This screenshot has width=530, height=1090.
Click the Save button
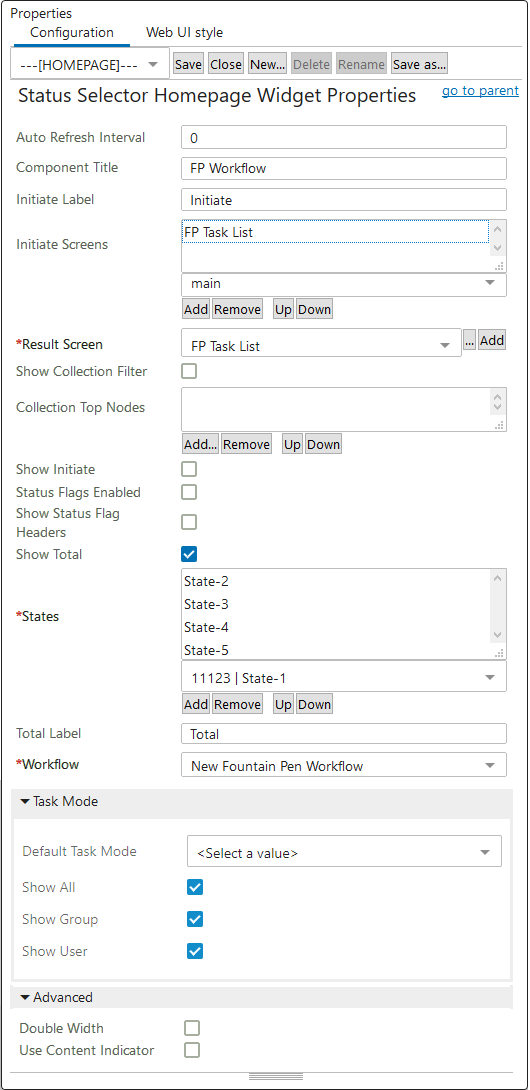click(188, 65)
